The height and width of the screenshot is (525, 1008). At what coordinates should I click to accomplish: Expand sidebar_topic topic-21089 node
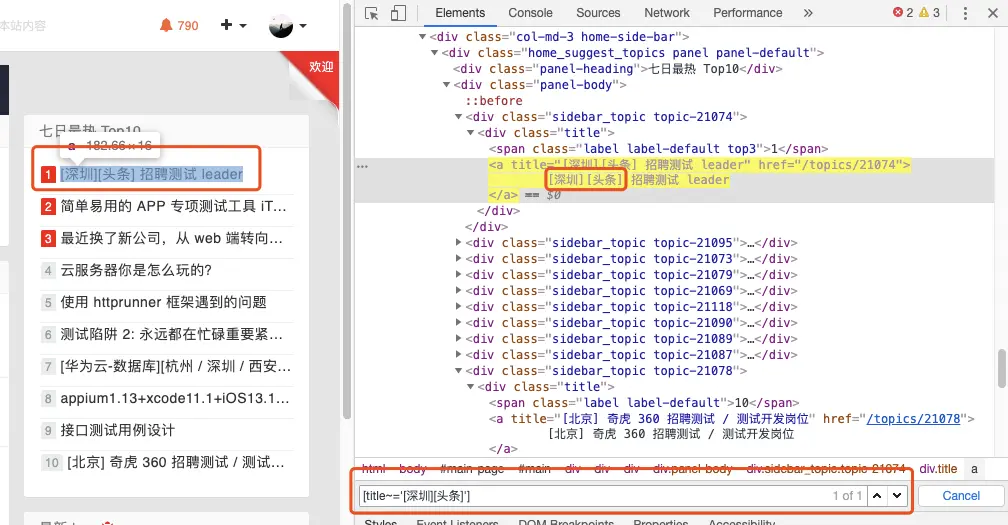point(458,339)
